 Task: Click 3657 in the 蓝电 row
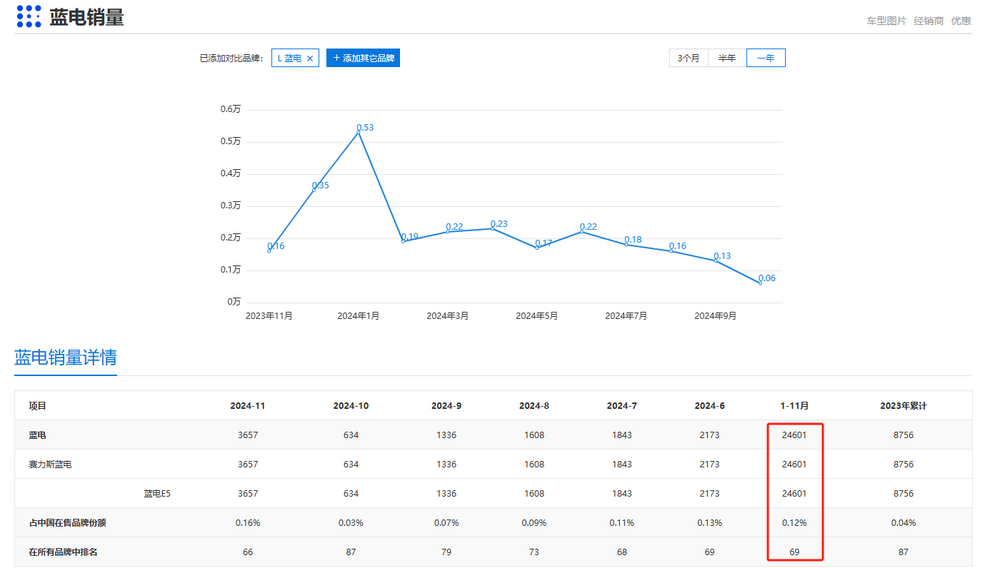248,435
